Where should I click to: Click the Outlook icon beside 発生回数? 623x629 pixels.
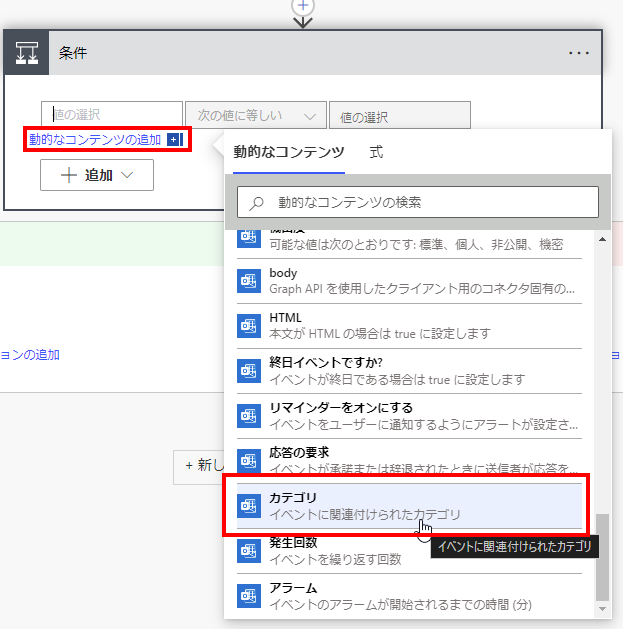249,551
